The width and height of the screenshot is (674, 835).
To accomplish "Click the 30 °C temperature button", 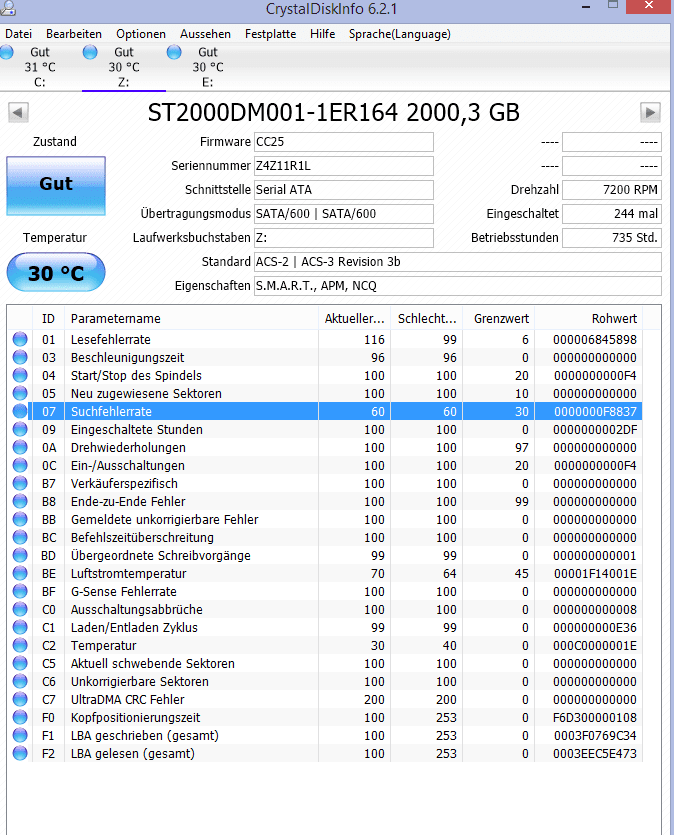I will coord(56,273).
